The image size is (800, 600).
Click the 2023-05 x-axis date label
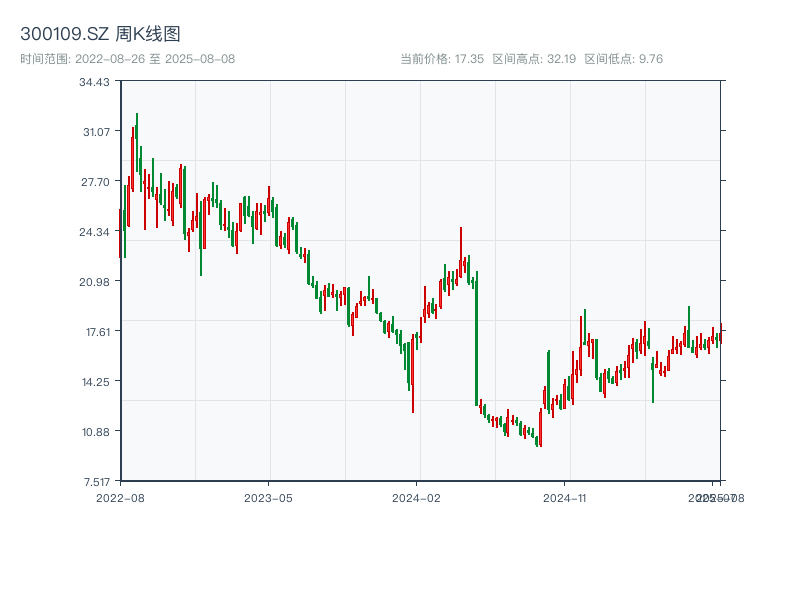(x=268, y=497)
